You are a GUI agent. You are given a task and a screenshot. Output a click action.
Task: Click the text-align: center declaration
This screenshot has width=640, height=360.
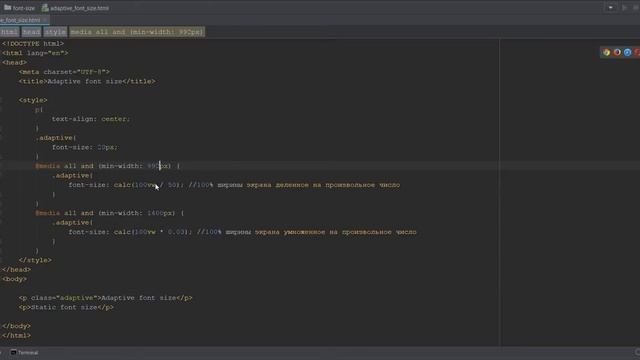click(91, 119)
